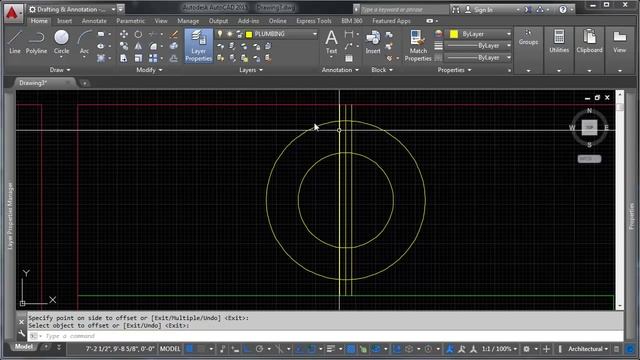Open the PLUMBING layer dropdown

[x=315, y=34]
